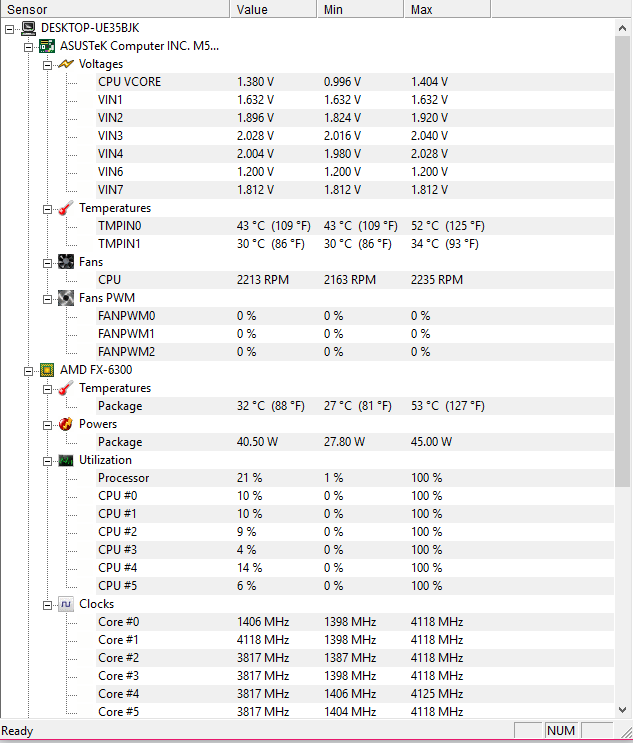633x743 pixels.
Task: Collapse the Clocks section
Action: coord(47,605)
